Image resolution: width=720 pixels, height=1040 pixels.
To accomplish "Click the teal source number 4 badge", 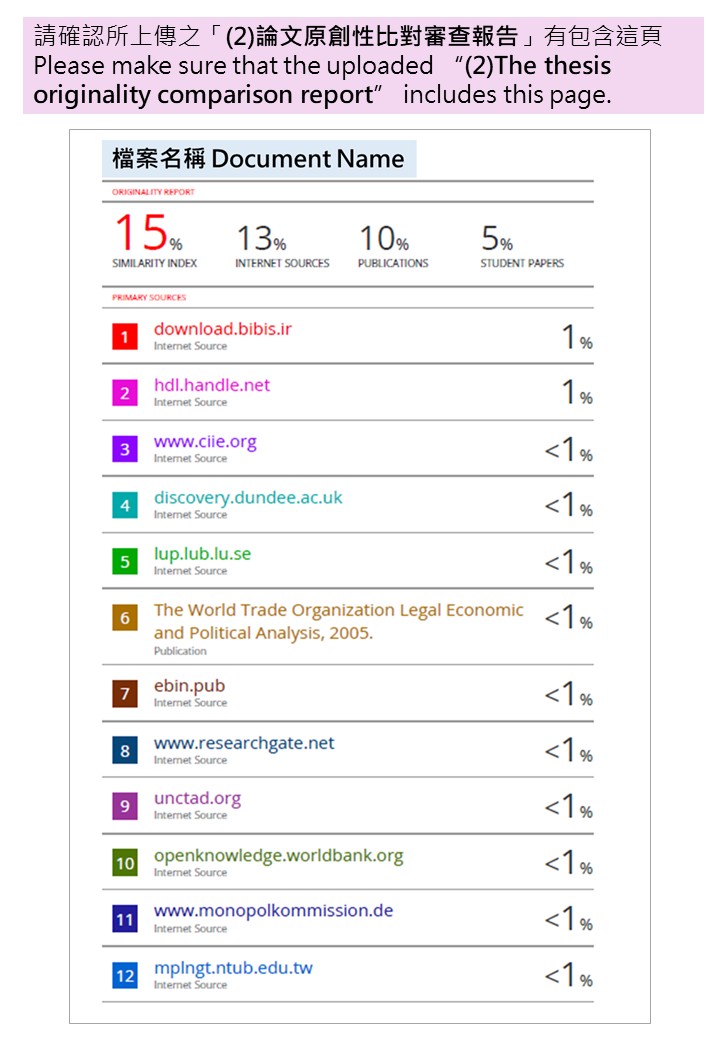I will click(x=125, y=505).
